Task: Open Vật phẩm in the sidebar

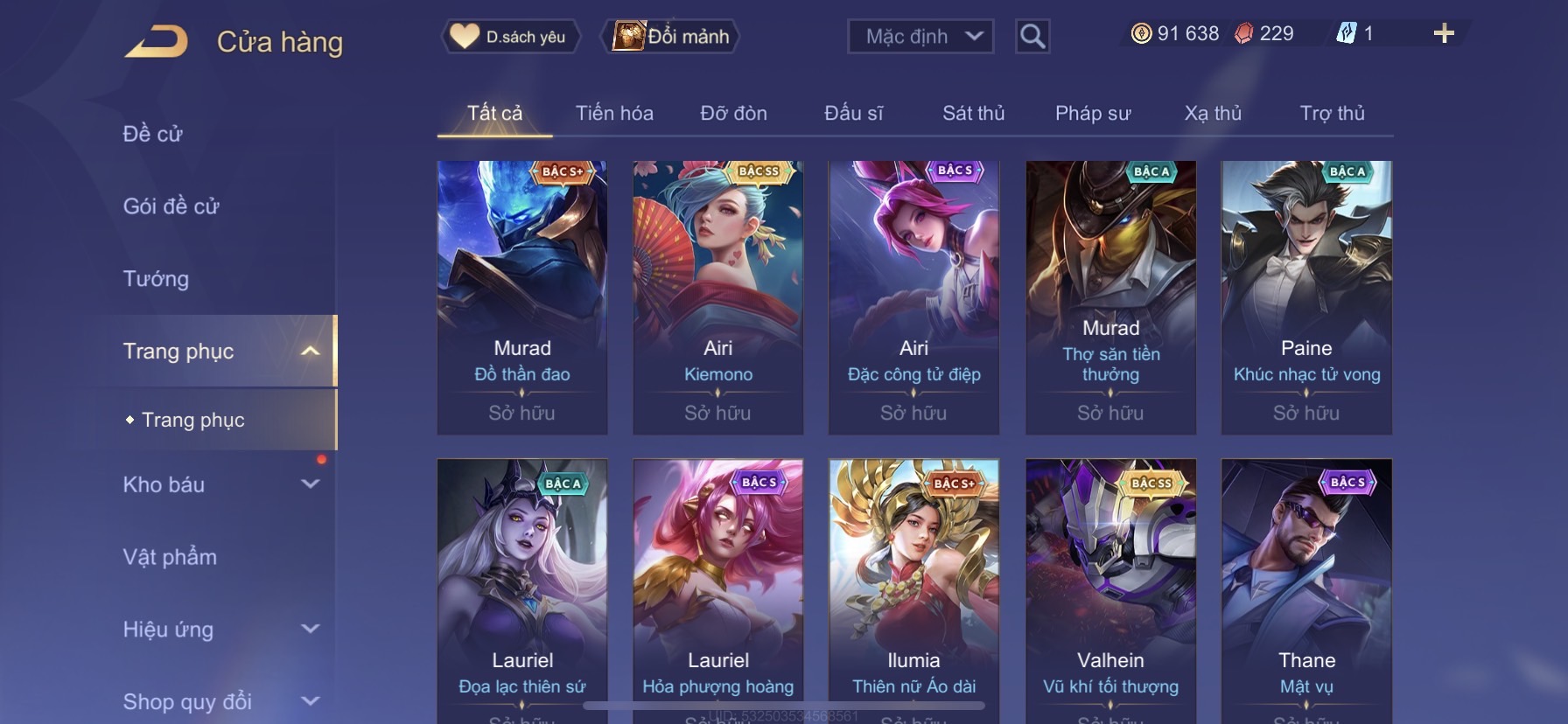Action: tap(170, 557)
